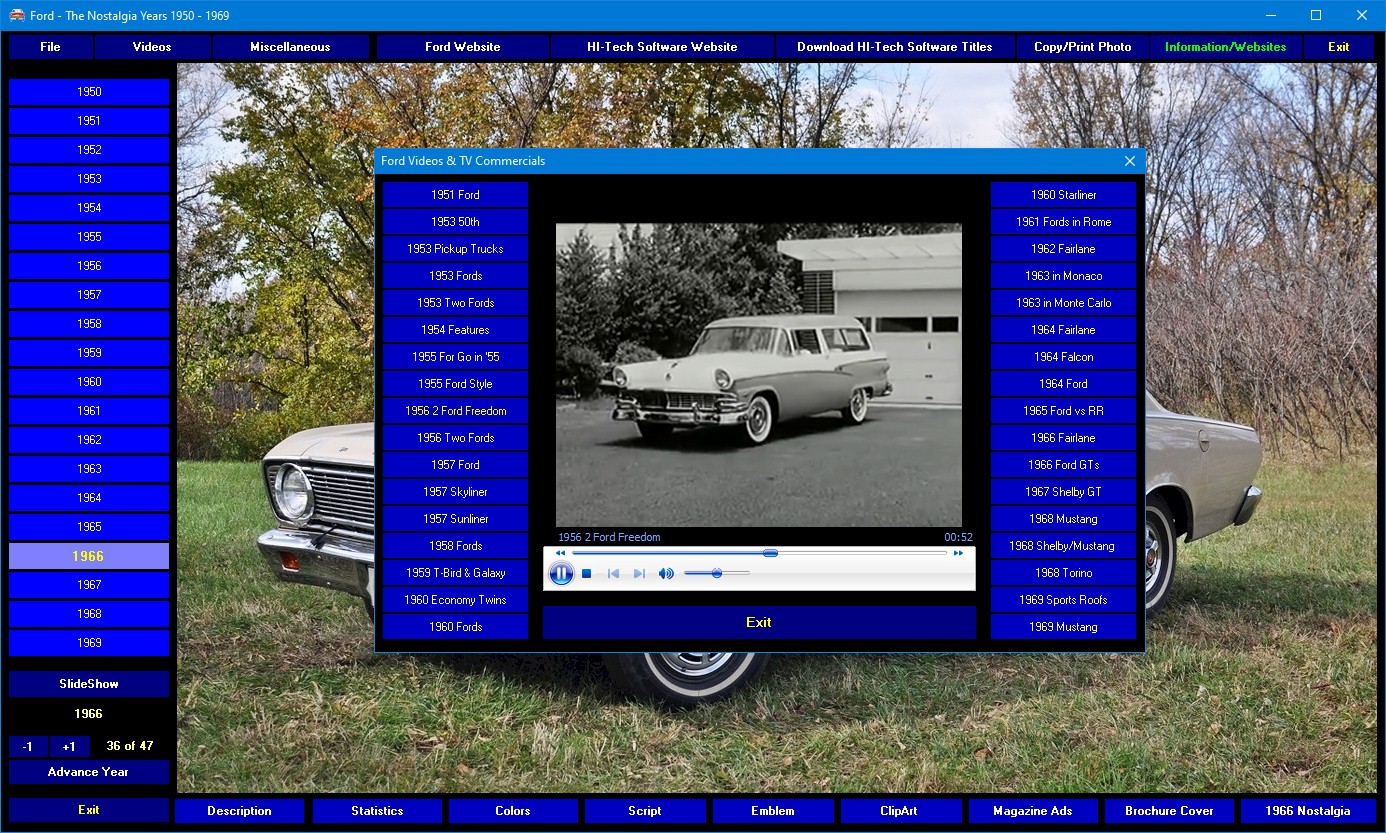The image size is (1386, 833).
Task: Click the -1 photo stepper
Action: coord(28,746)
